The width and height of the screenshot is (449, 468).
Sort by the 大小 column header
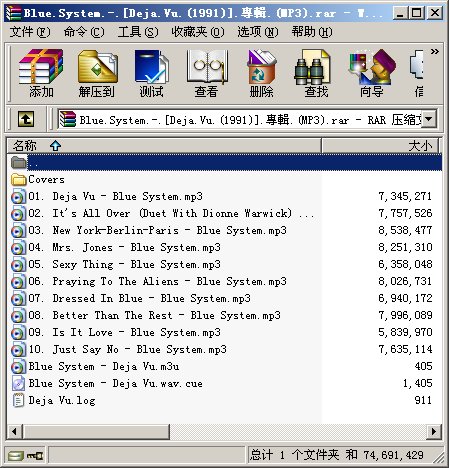381,146
